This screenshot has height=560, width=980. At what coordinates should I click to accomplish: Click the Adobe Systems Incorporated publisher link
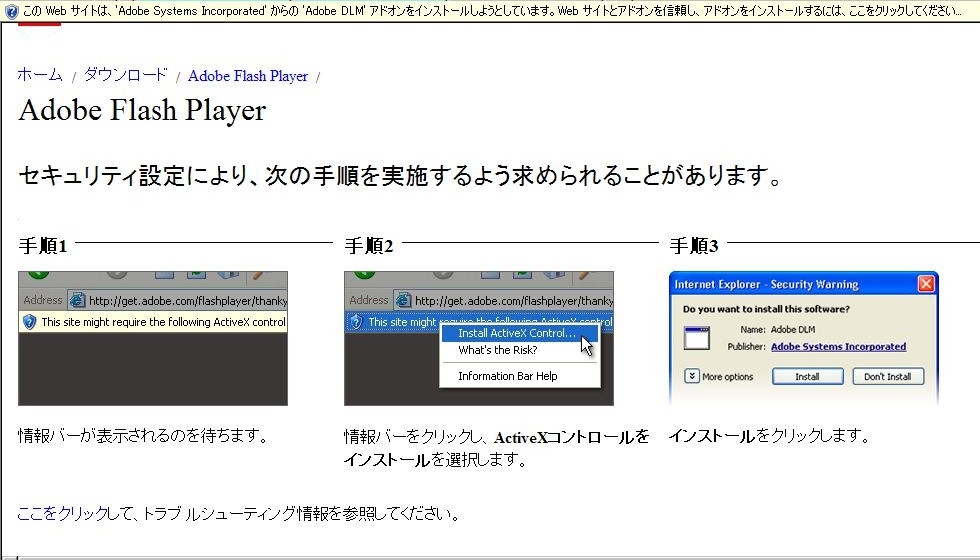(x=838, y=346)
